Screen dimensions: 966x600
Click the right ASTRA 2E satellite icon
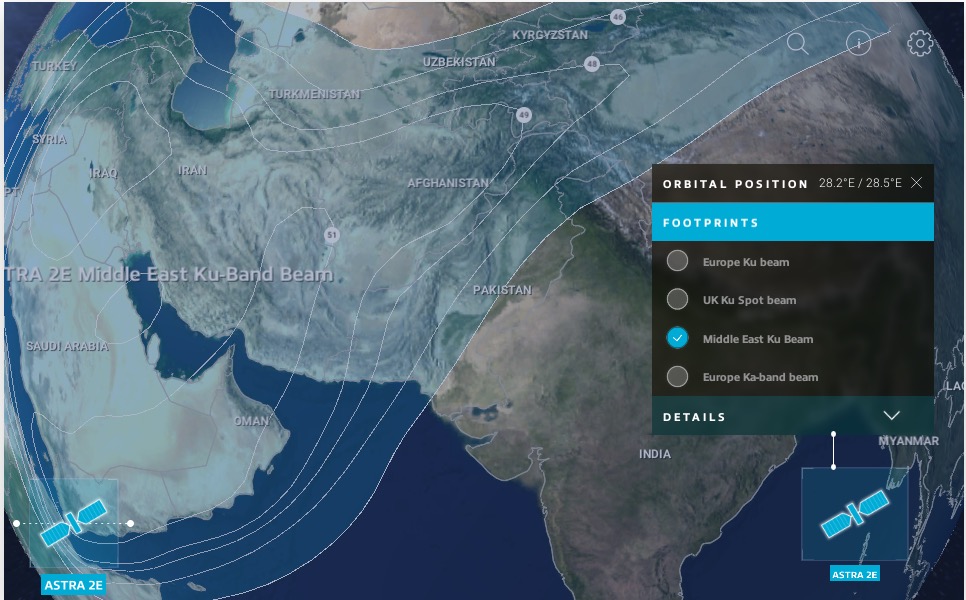click(854, 514)
